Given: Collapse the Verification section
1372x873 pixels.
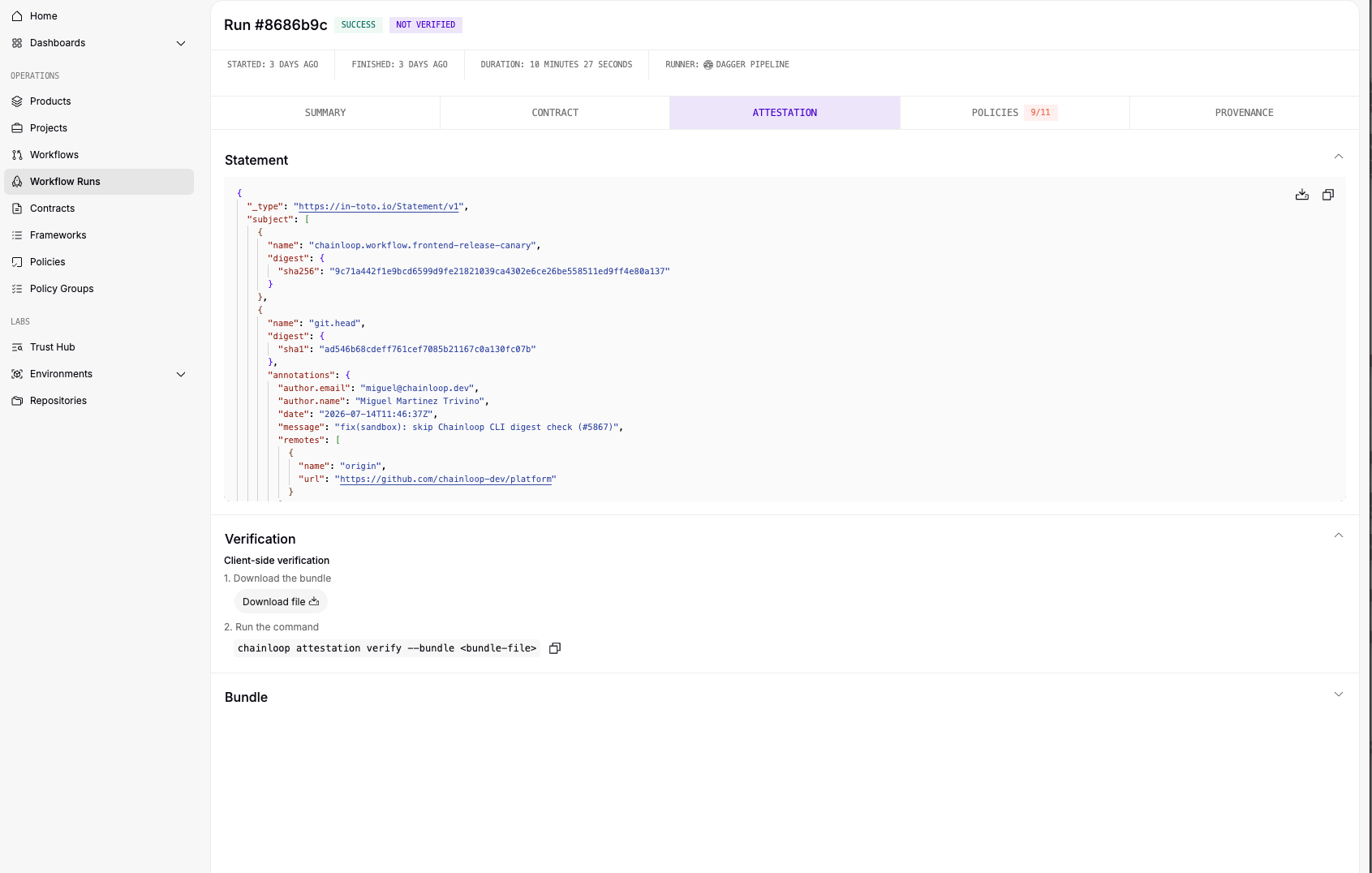Looking at the screenshot, I should point(1339,535).
